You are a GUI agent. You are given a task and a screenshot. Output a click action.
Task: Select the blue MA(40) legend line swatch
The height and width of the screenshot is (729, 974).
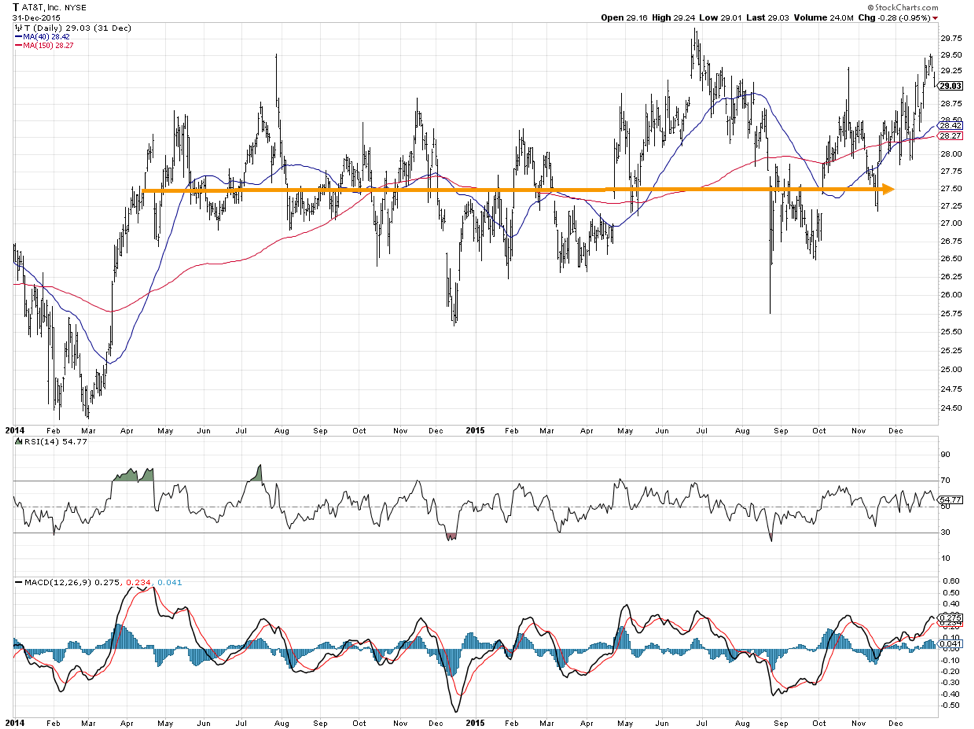18,37
